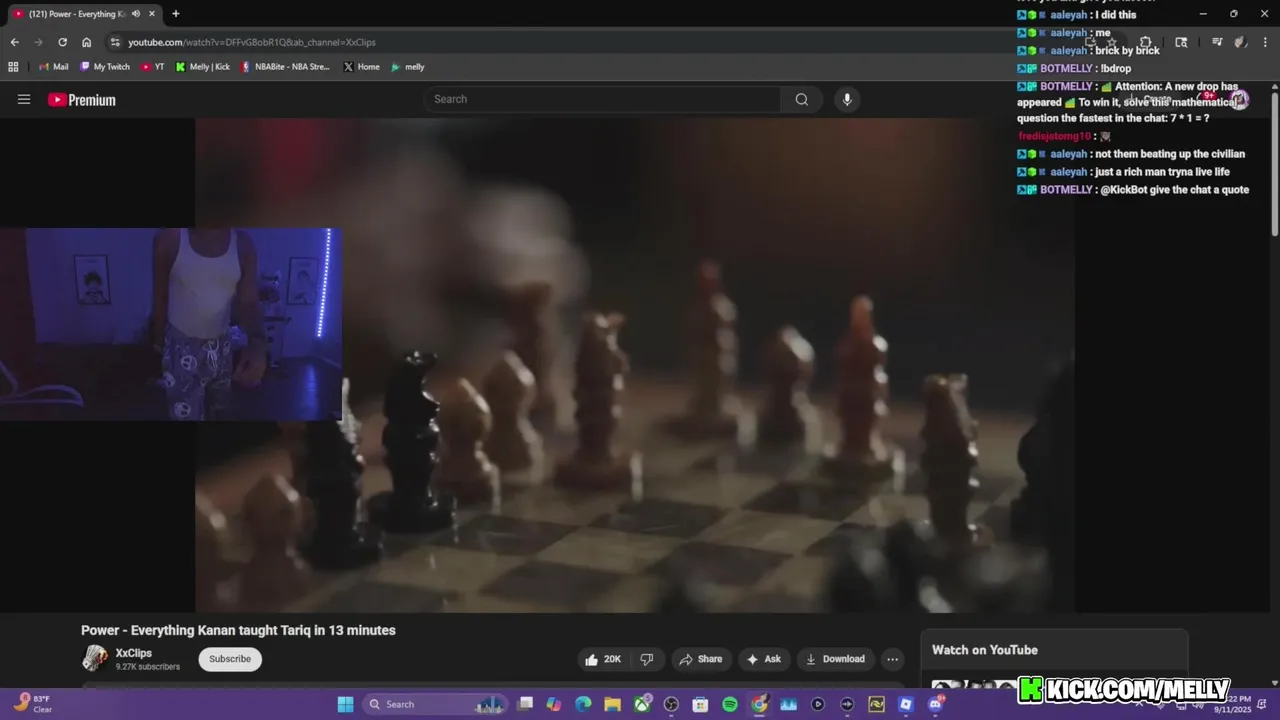Open the weather widget showing 83°F
The height and width of the screenshot is (720, 1280).
[34, 704]
